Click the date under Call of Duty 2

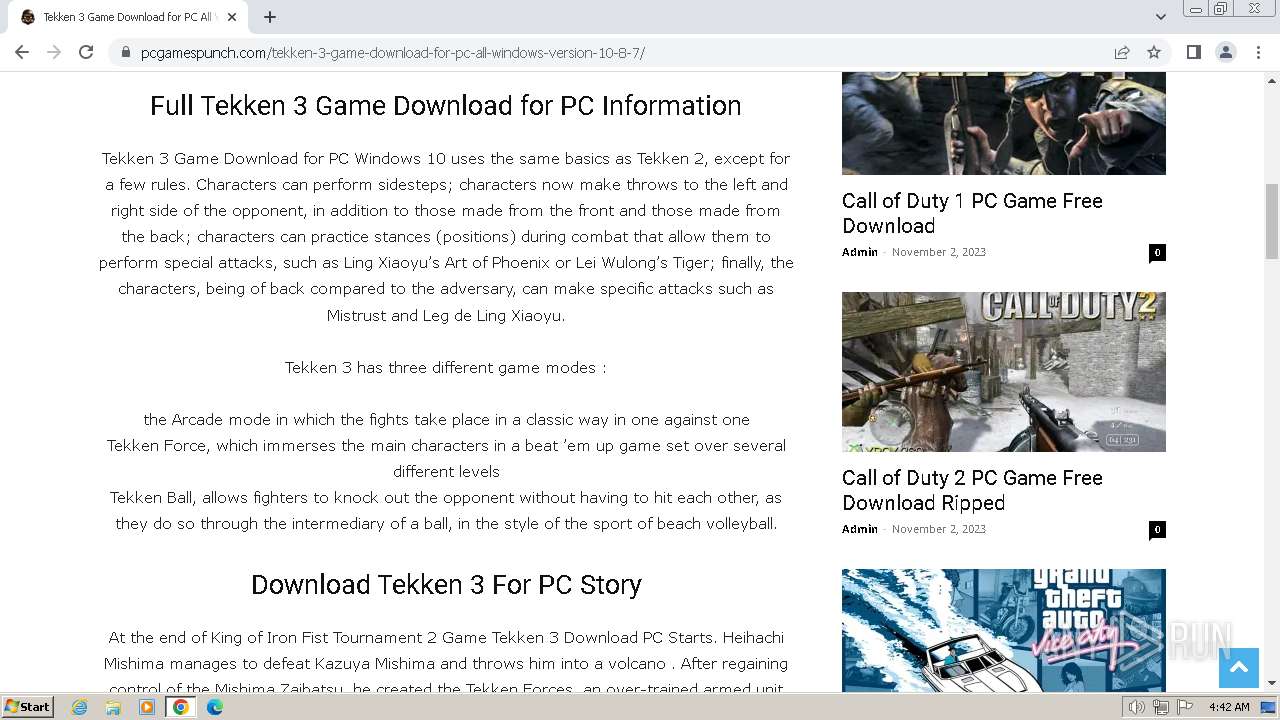click(939, 529)
